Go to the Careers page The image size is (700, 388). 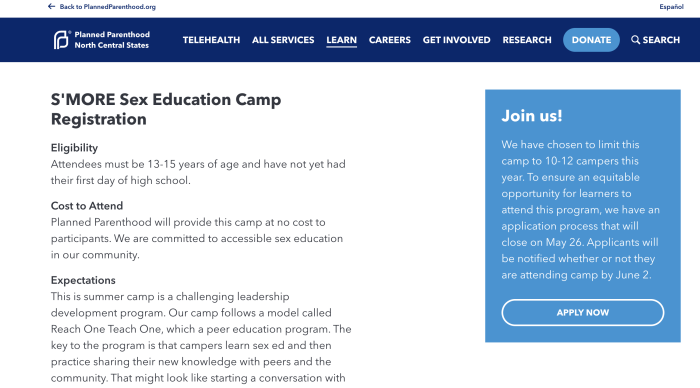(390, 40)
